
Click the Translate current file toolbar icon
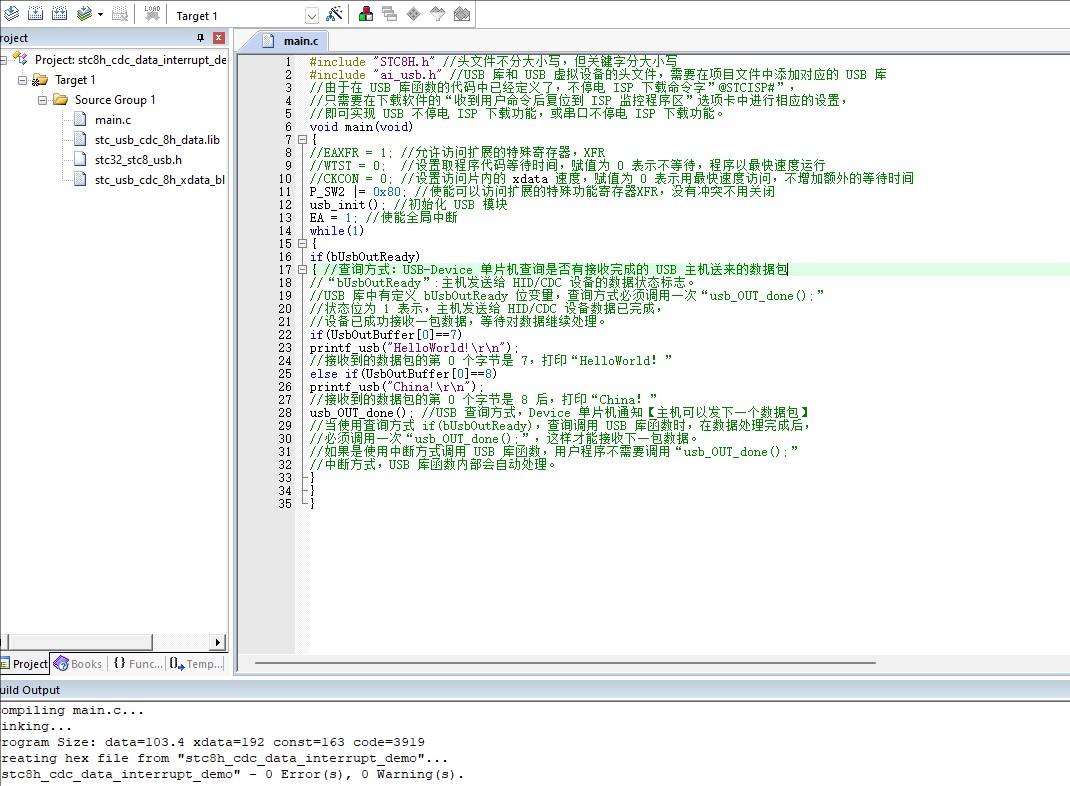(12, 14)
